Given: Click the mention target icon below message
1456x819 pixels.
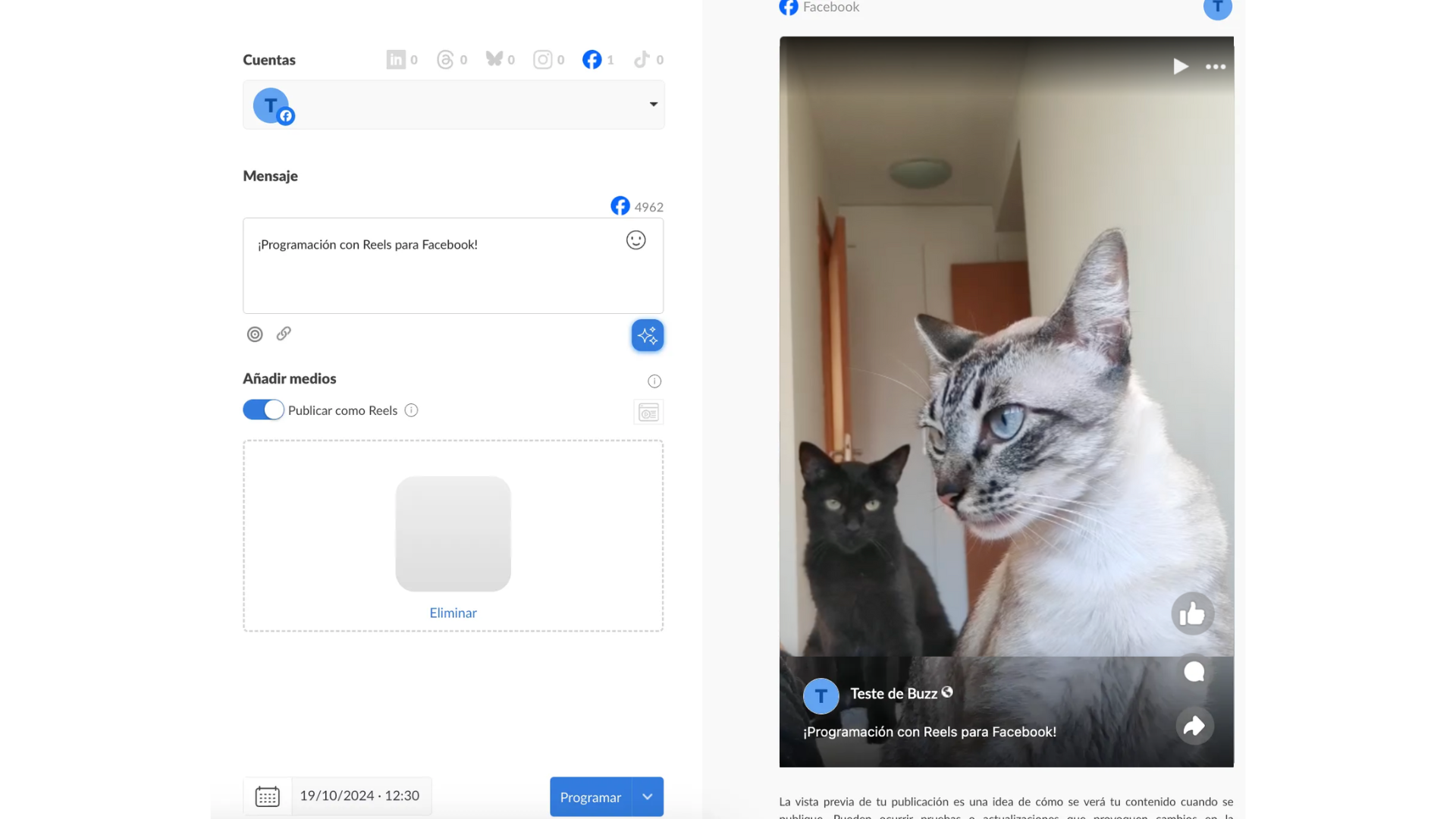Looking at the screenshot, I should tap(255, 334).
